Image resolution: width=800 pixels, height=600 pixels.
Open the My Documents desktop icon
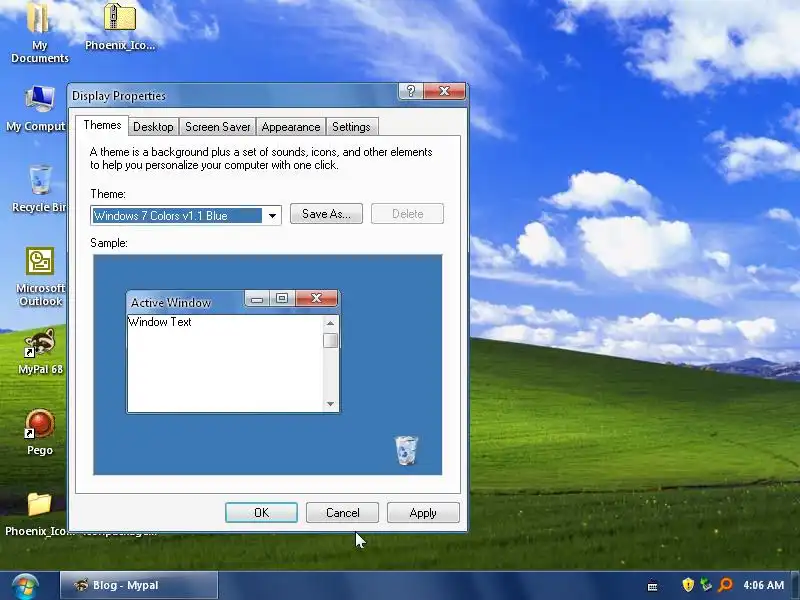coord(39,32)
